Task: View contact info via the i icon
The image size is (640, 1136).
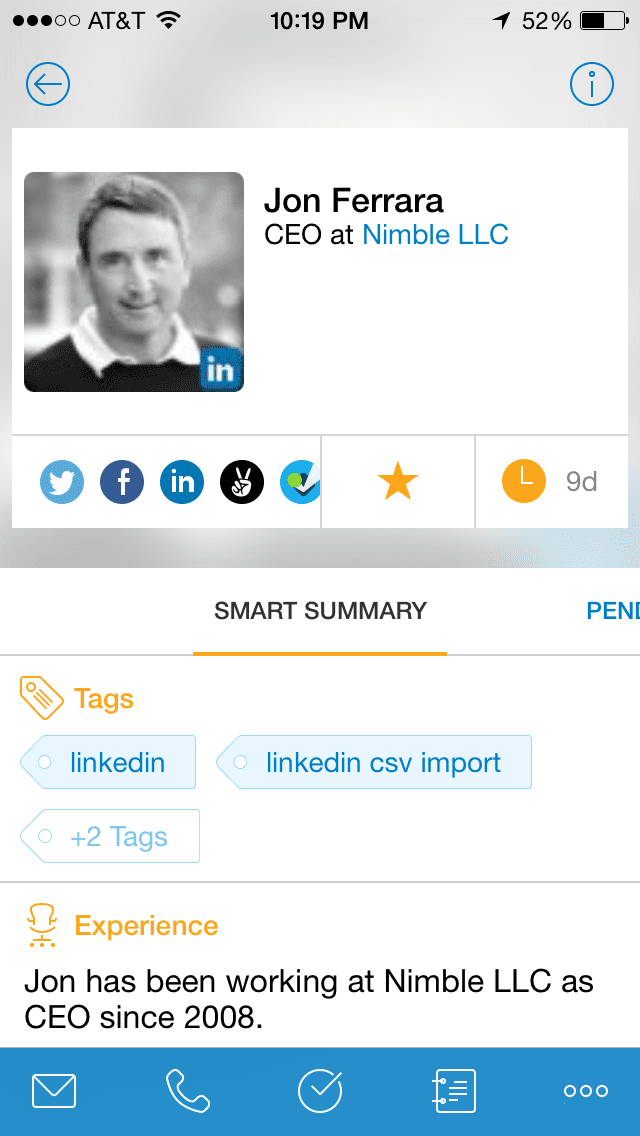Action: coord(591,84)
